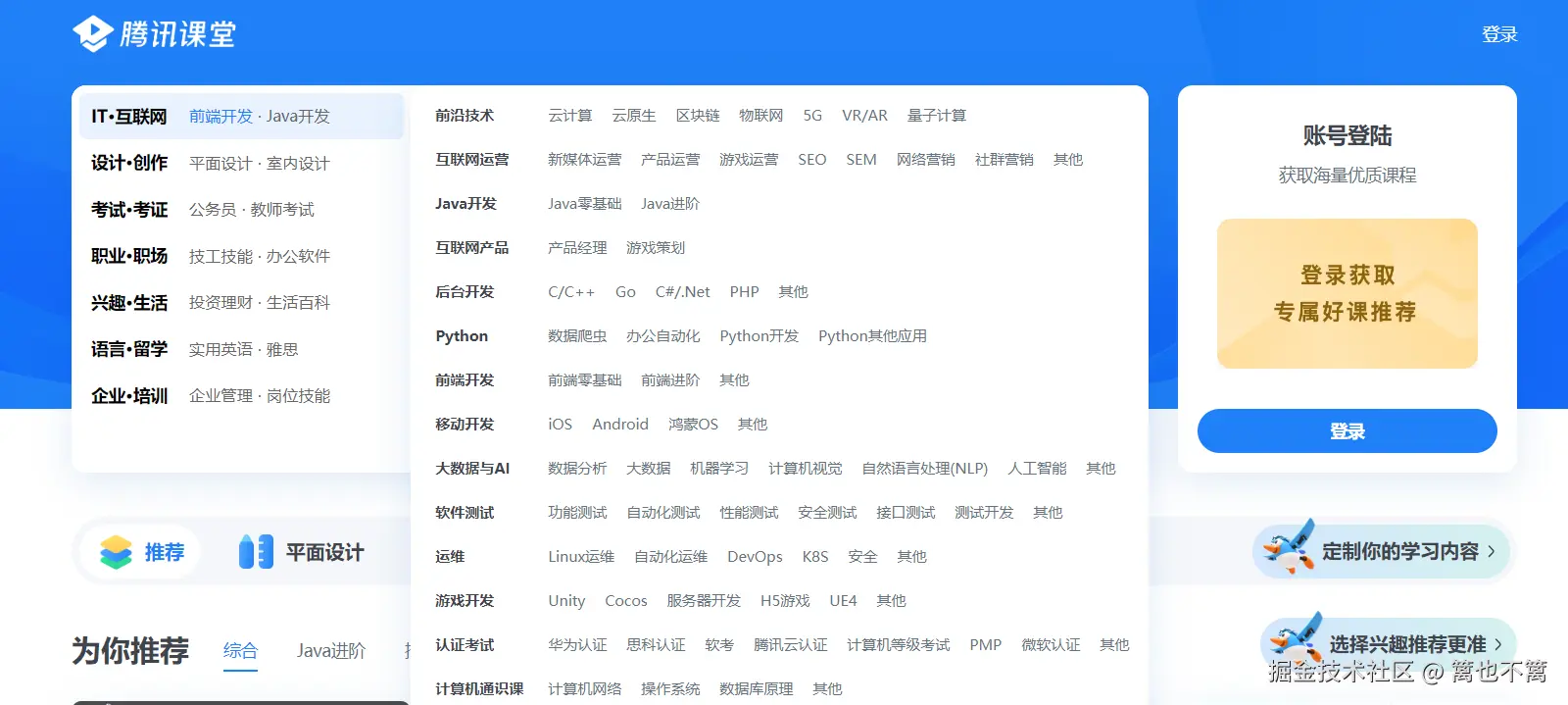
Task: Click the 平面设计 blue bottle icon
Action: click(256, 552)
